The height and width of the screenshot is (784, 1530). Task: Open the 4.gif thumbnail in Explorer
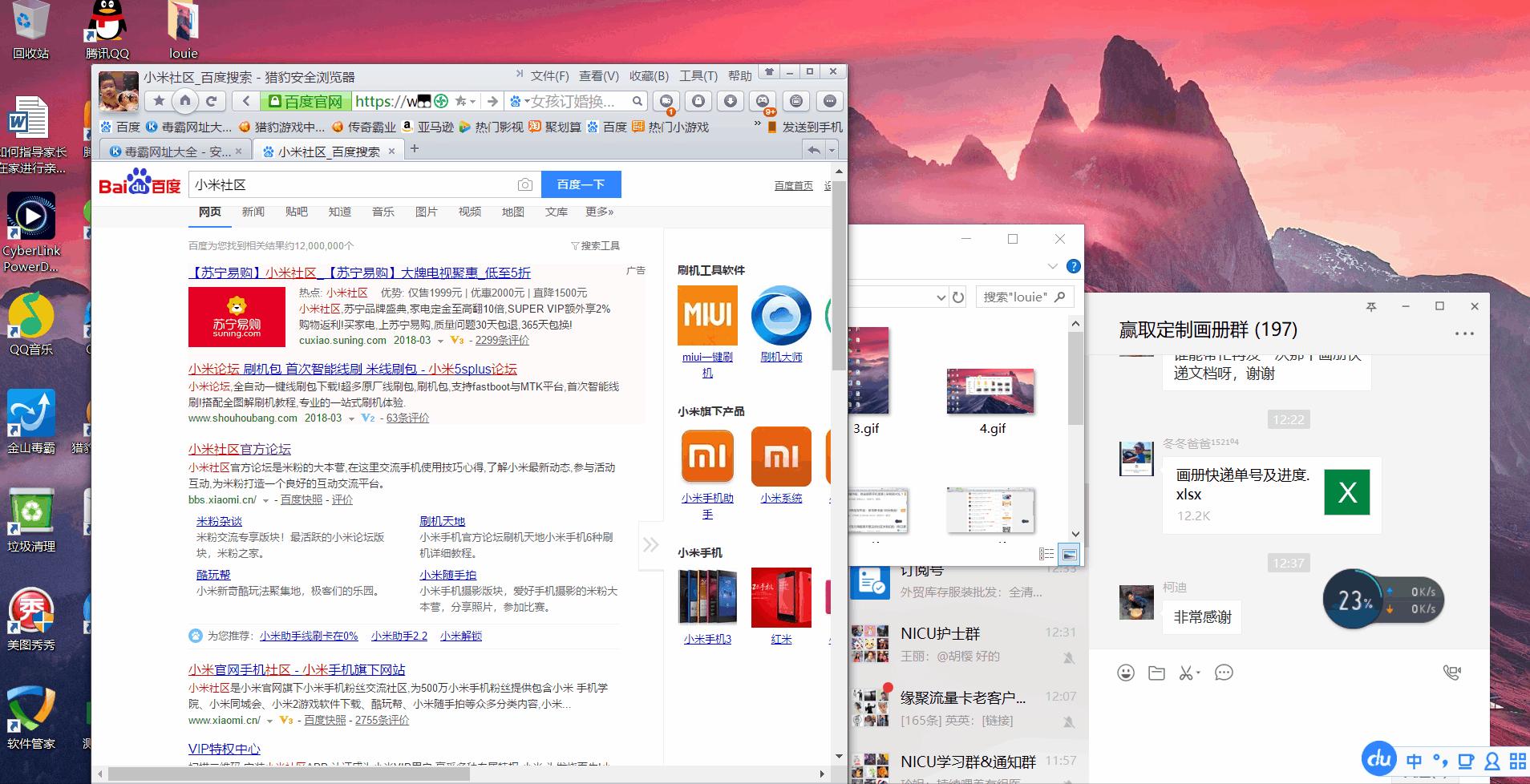pyautogui.click(x=991, y=393)
